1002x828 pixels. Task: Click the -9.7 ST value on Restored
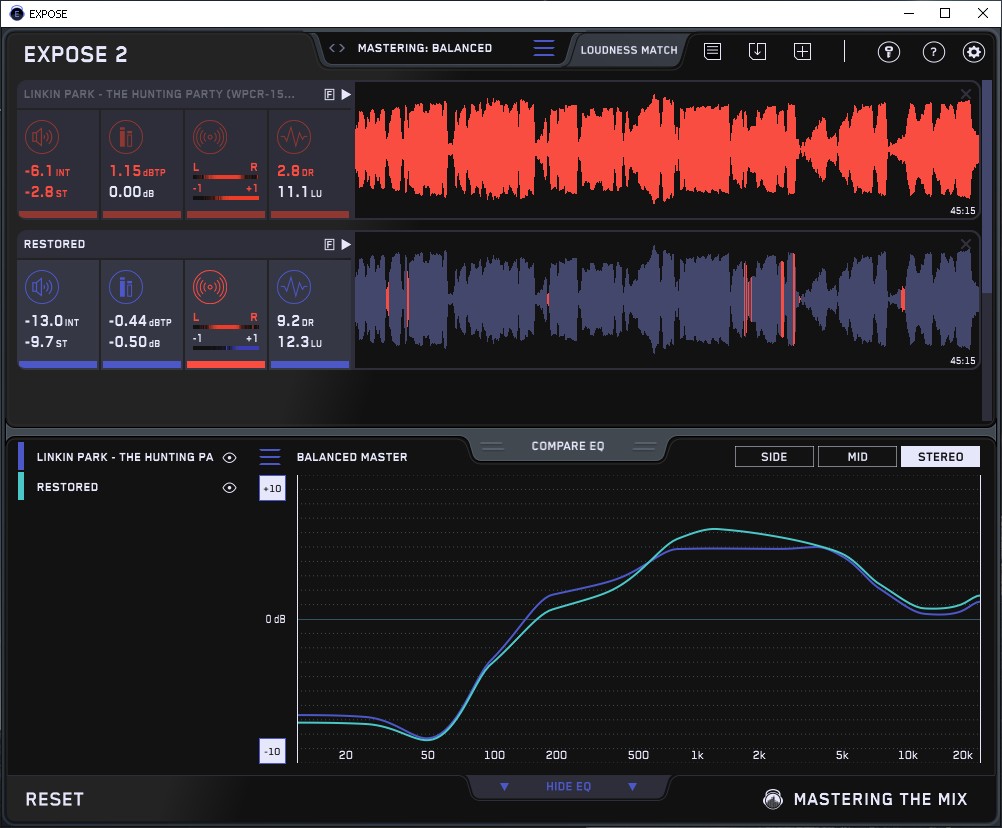pyautogui.click(x=45, y=342)
